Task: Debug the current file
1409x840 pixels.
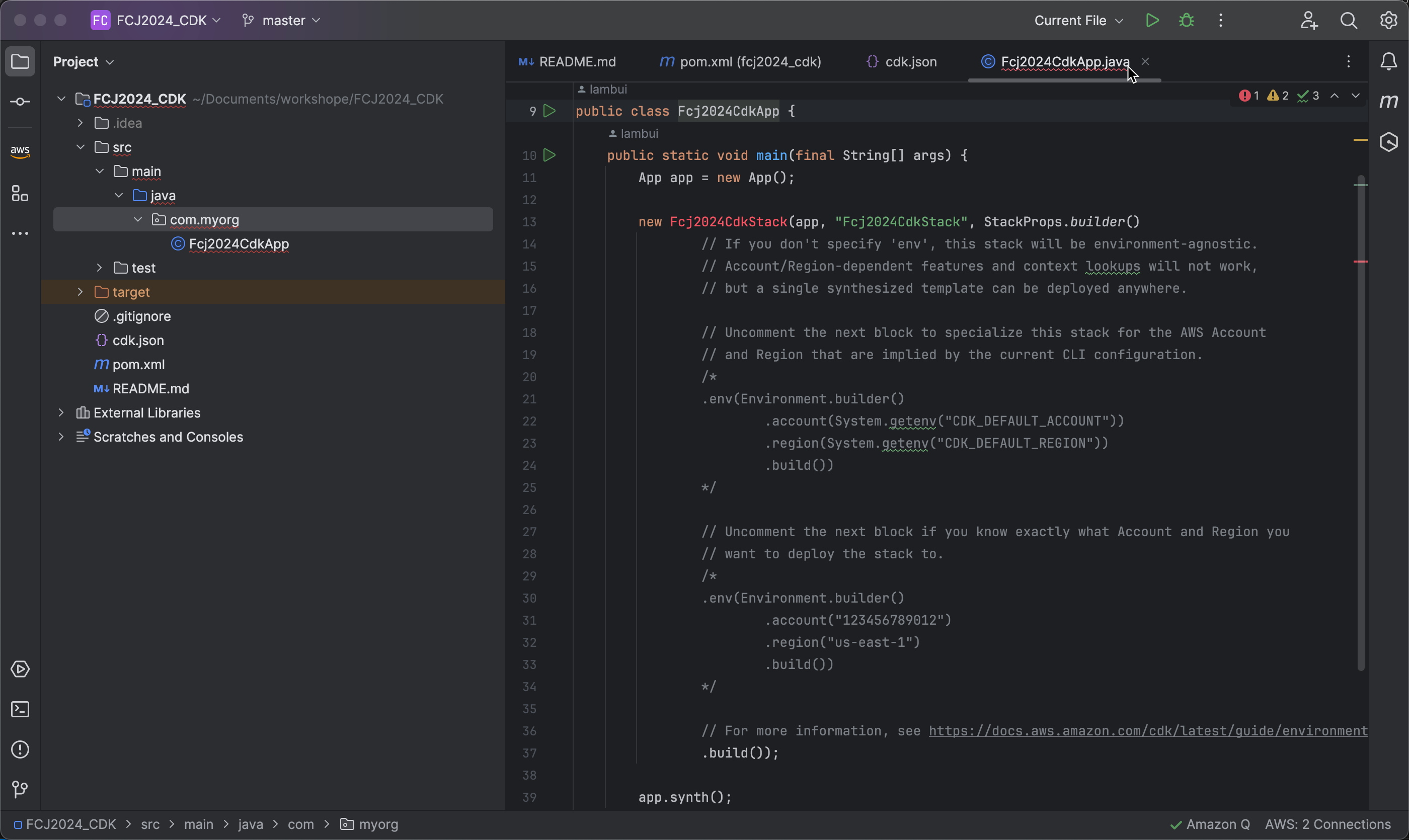Action: (1187, 21)
